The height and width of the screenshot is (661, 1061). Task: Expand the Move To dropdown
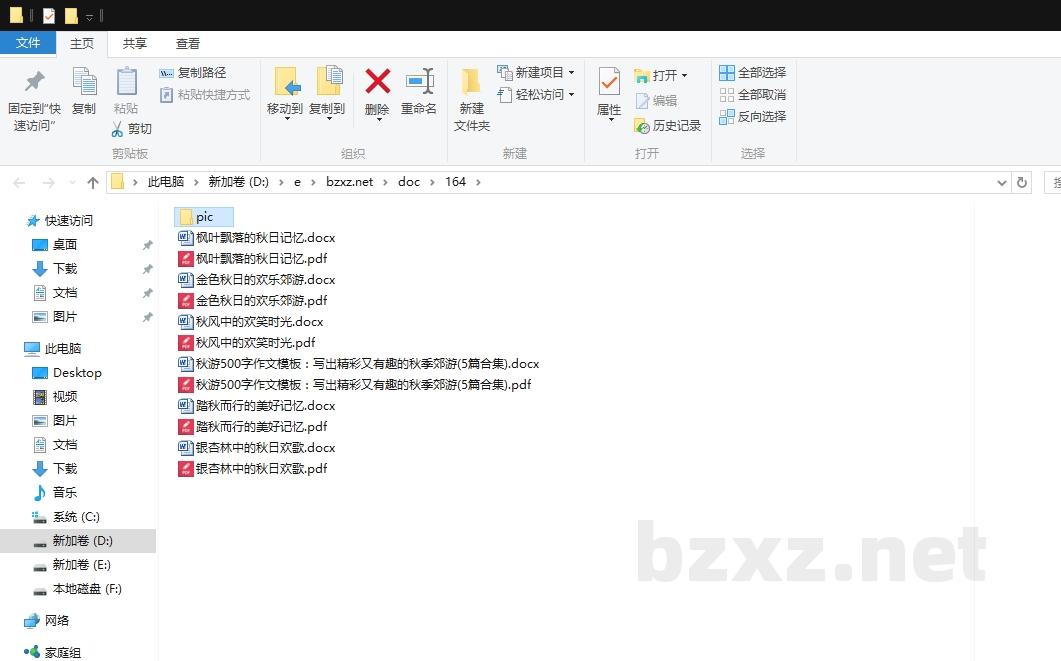point(285,118)
